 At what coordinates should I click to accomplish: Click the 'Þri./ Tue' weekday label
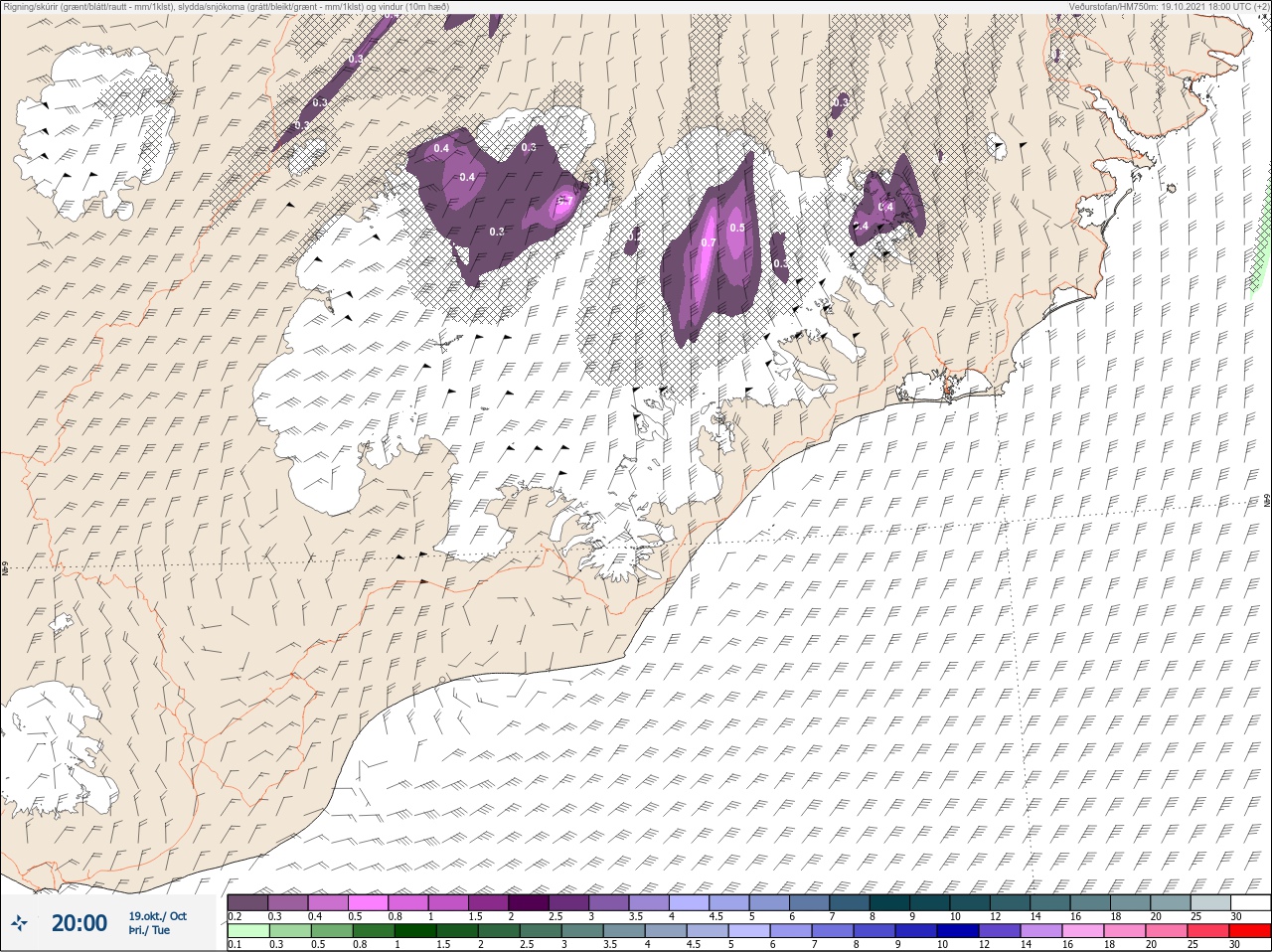(x=149, y=930)
